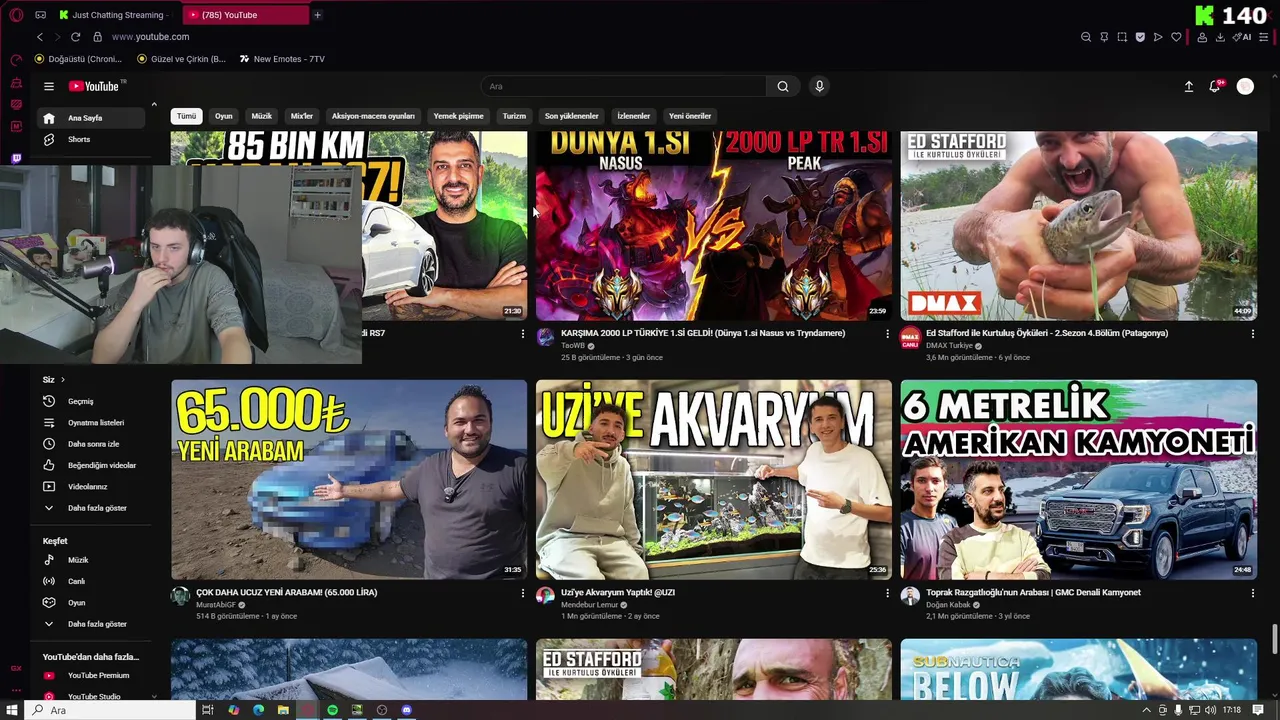Open the Opera menu logo
The height and width of the screenshot is (720, 1280).
(x=16, y=15)
